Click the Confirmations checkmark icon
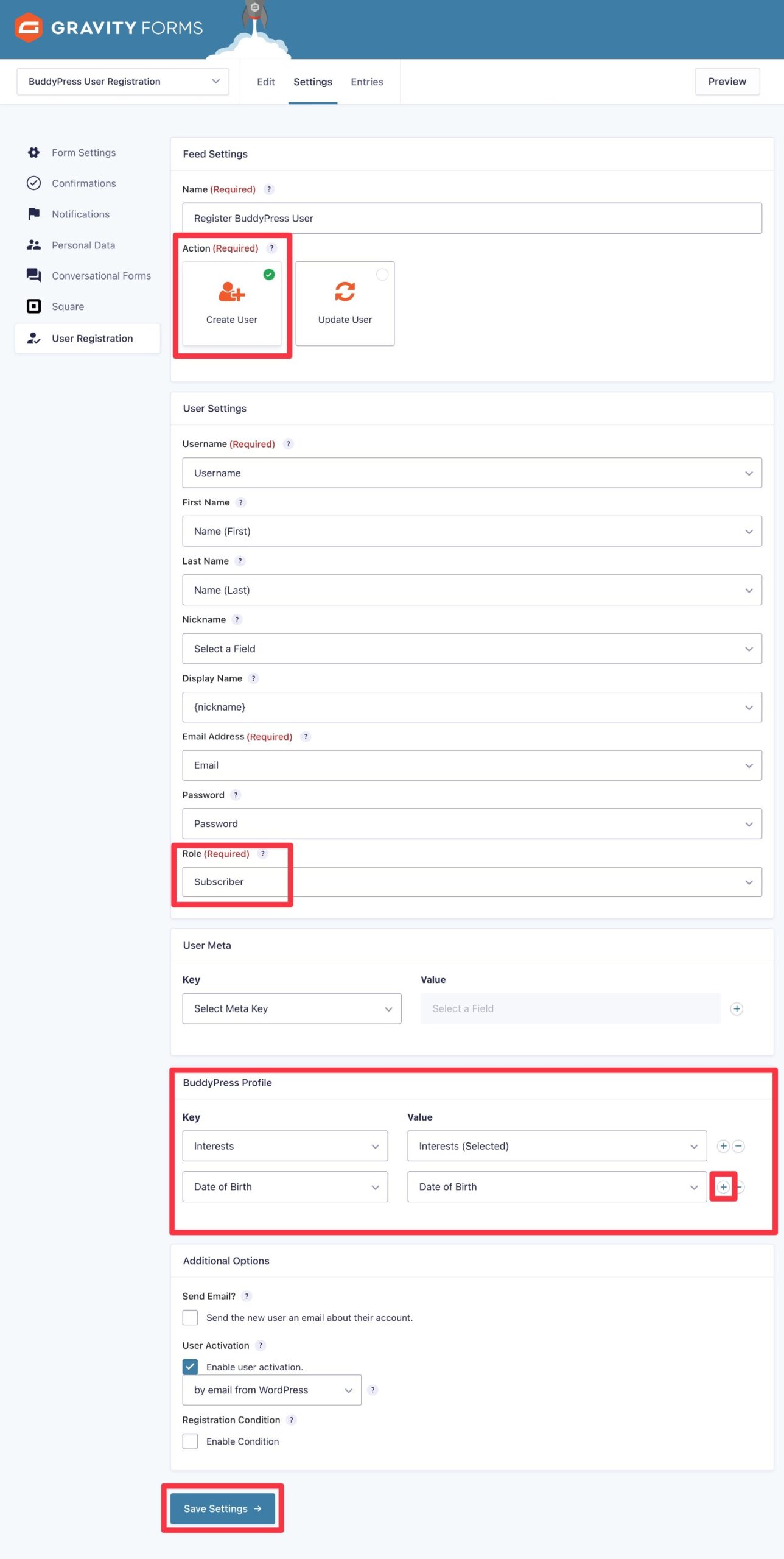 pos(34,183)
